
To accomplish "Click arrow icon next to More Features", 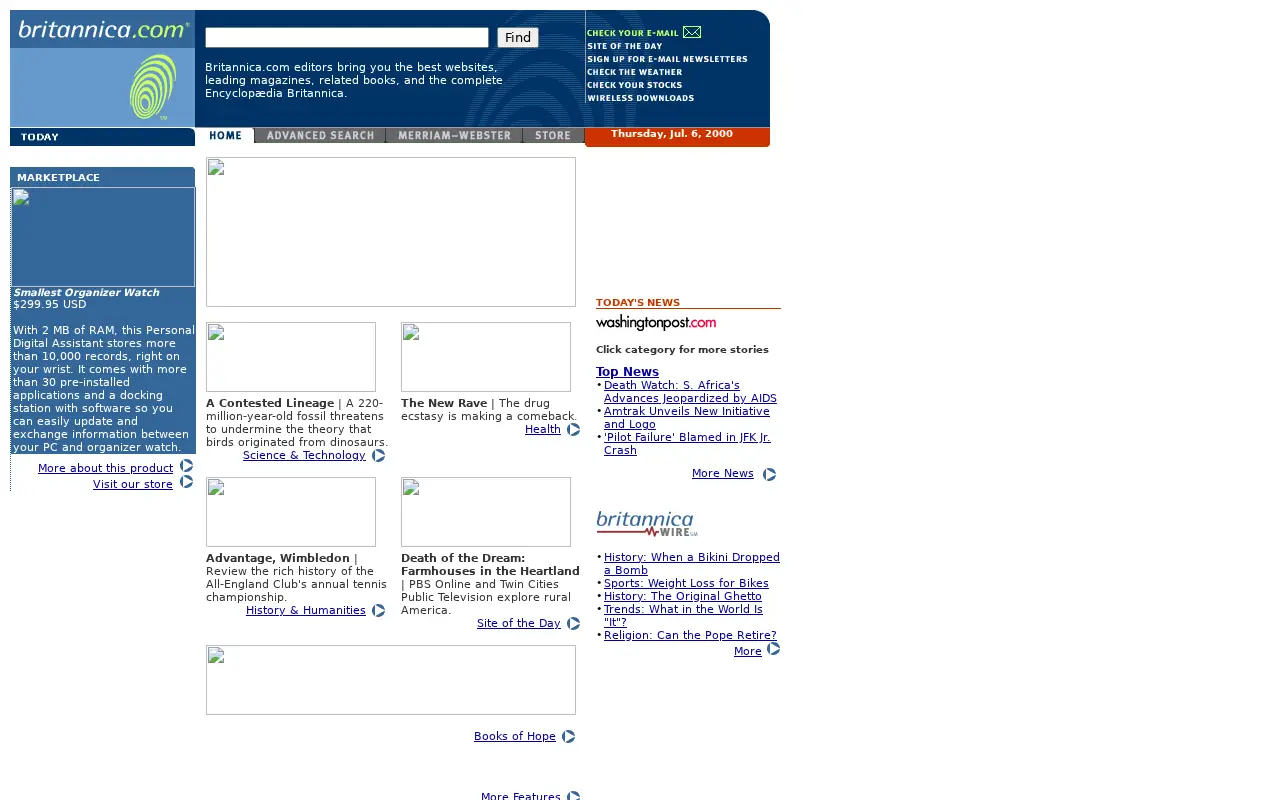I will pyautogui.click(x=573, y=796).
